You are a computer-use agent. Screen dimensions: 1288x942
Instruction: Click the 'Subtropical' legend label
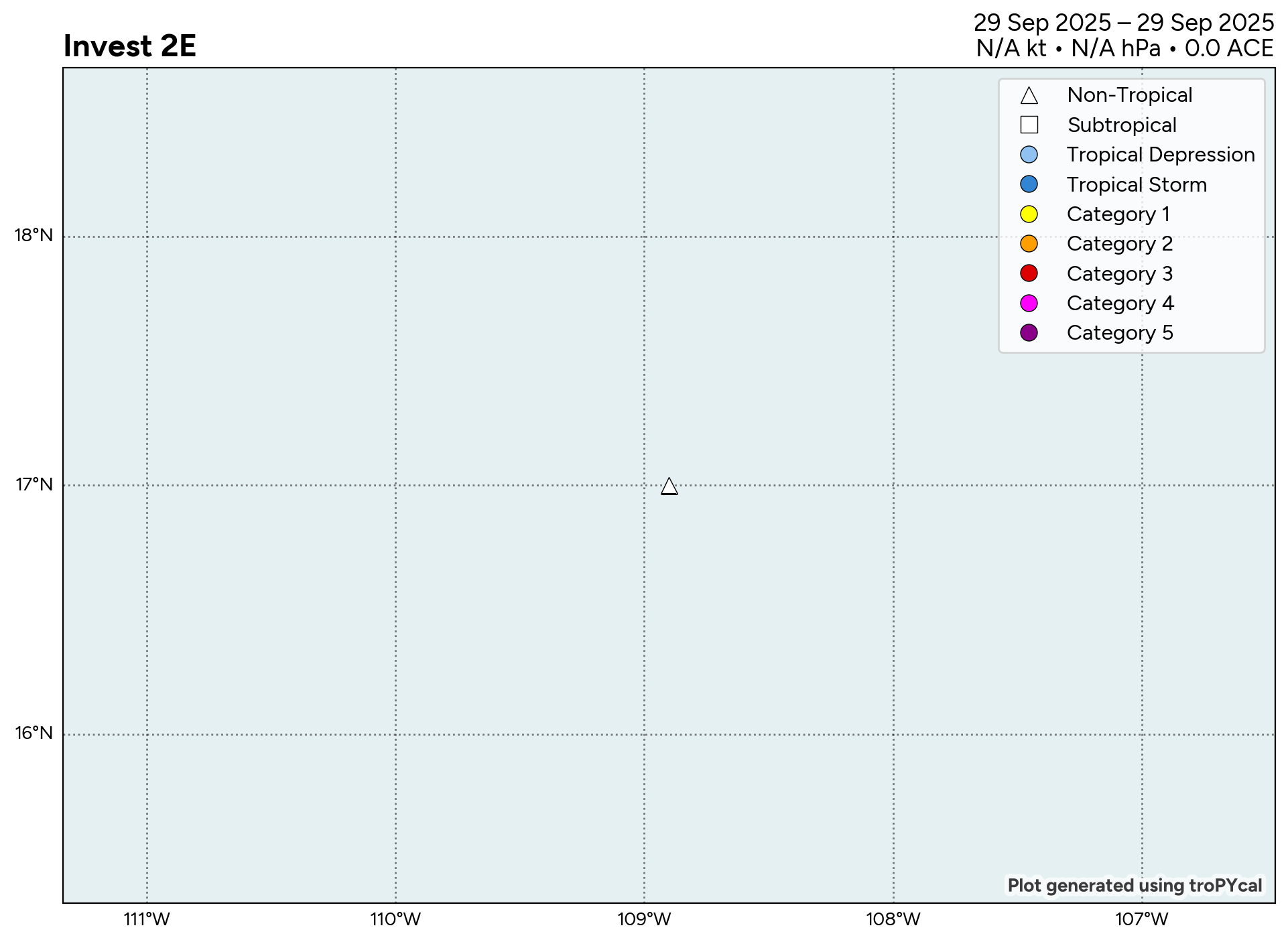1122,125
